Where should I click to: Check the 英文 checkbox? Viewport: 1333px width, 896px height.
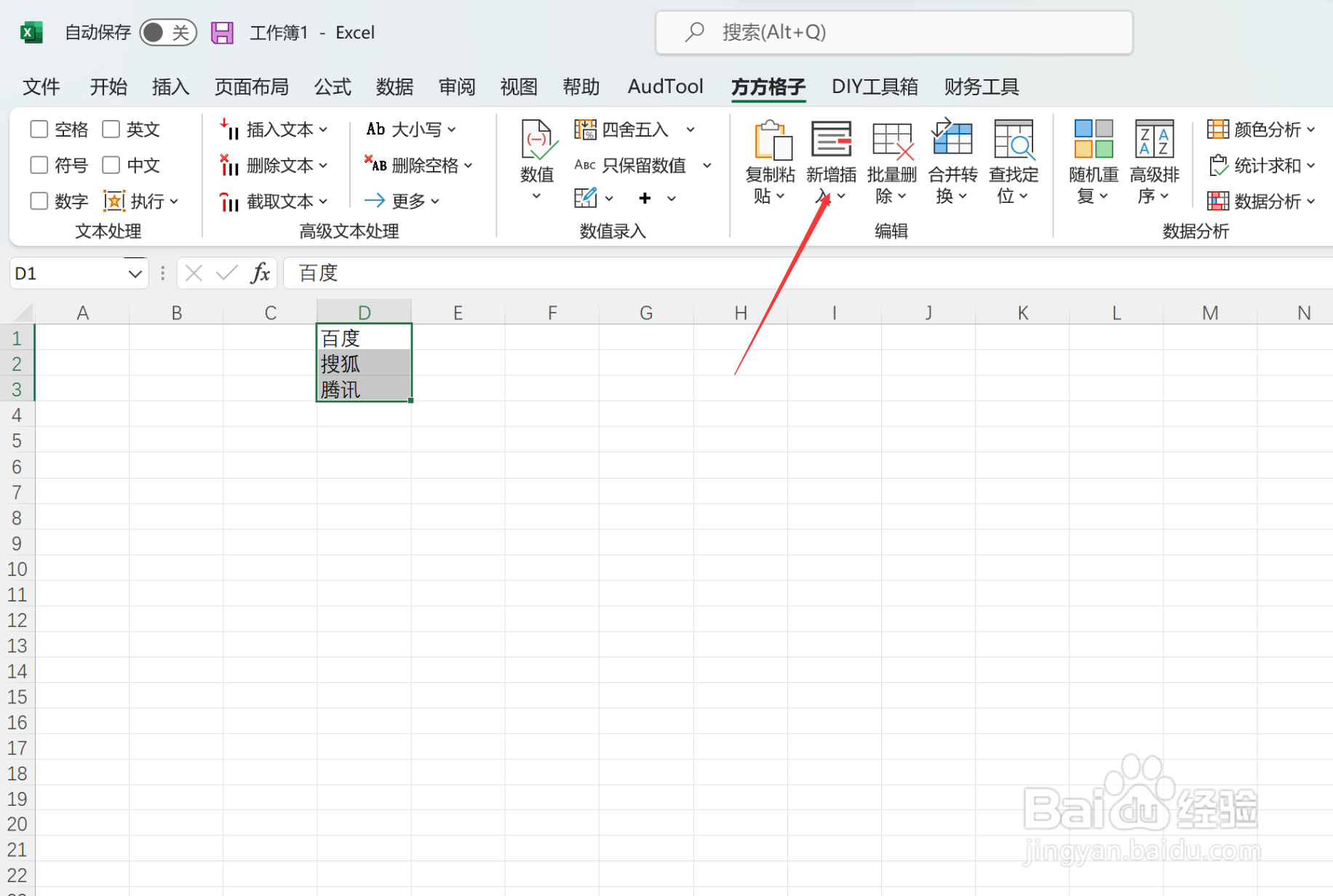(x=111, y=129)
